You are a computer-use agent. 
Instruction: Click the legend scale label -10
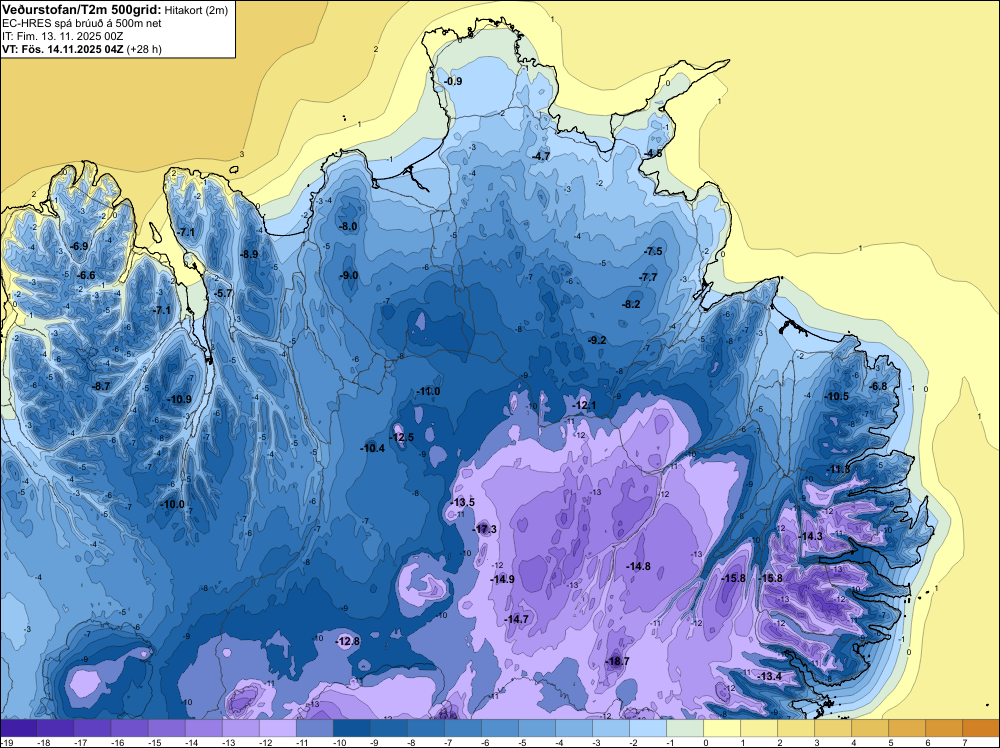click(x=339, y=742)
